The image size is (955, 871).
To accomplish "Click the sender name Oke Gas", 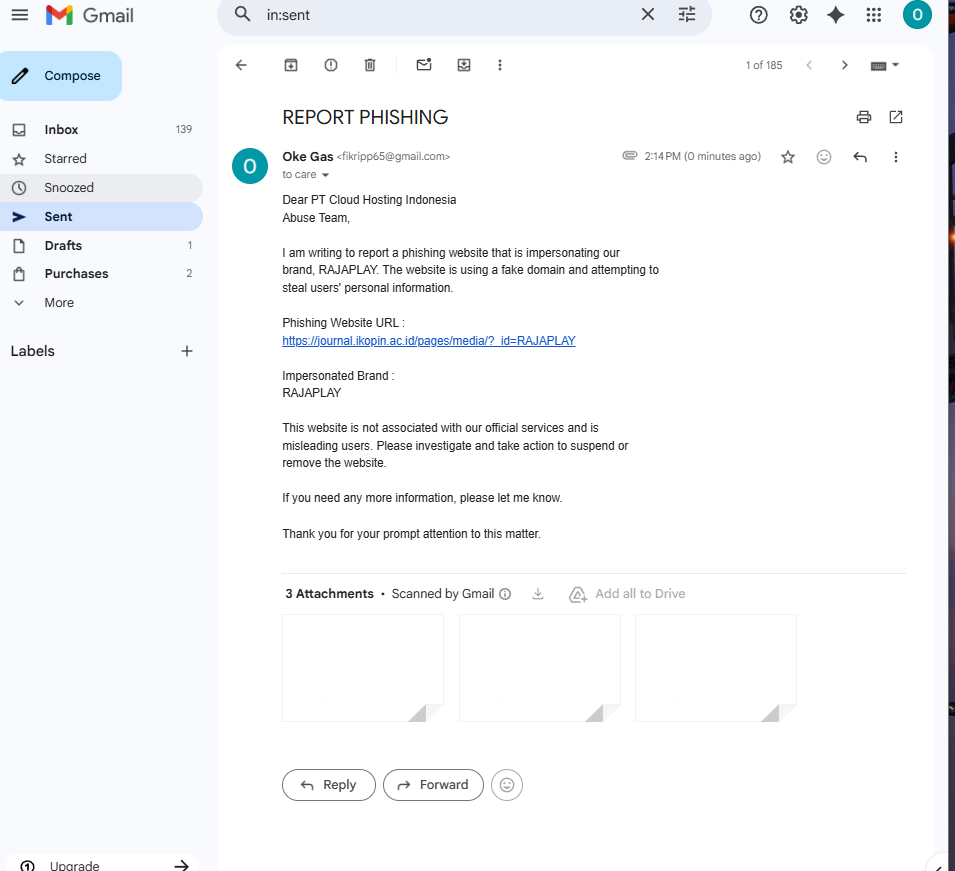I will [x=308, y=157].
